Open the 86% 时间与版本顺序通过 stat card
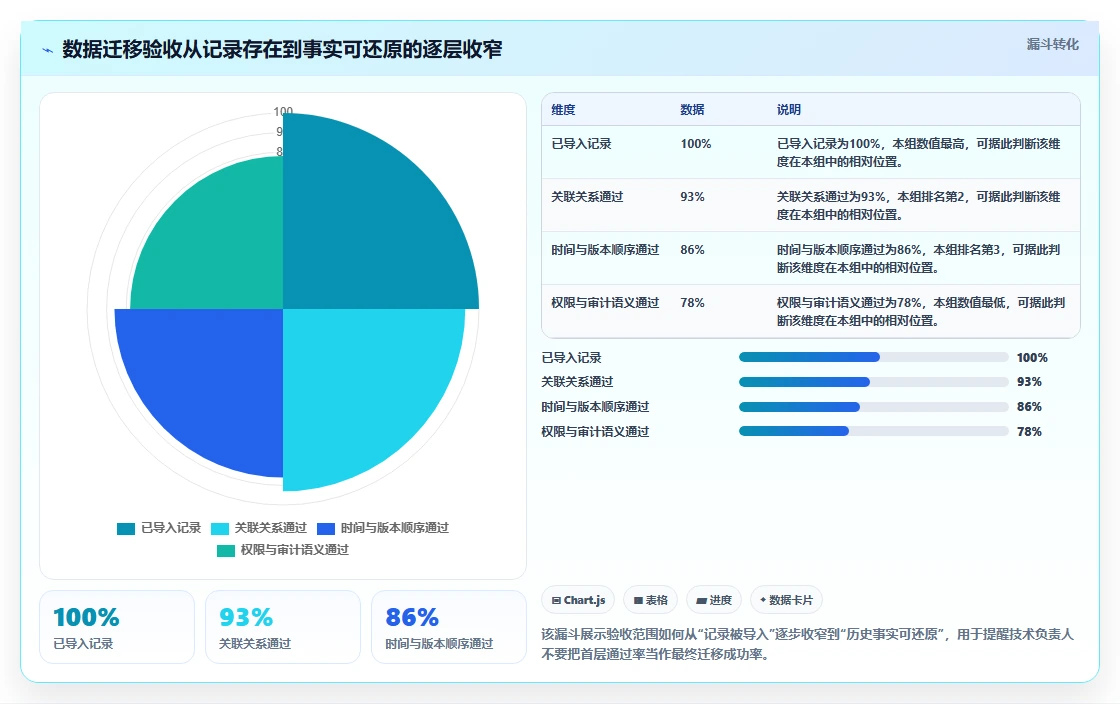The height and width of the screenshot is (704, 1120). 449,627
